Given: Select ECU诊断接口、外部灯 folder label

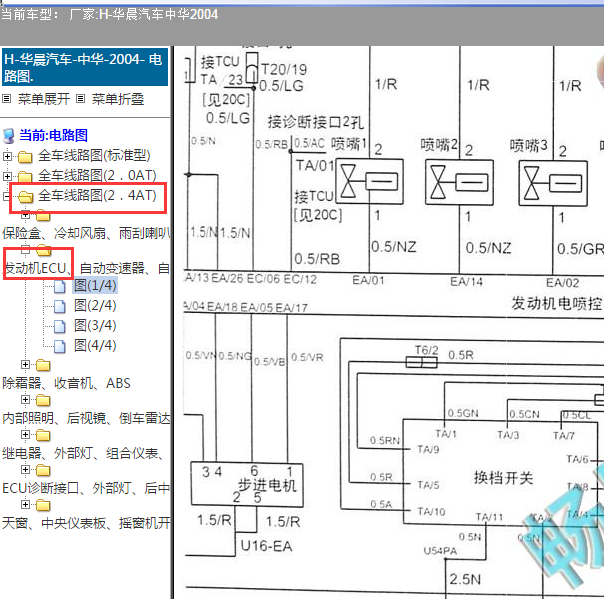Looking at the screenshot, I should pos(86,488).
